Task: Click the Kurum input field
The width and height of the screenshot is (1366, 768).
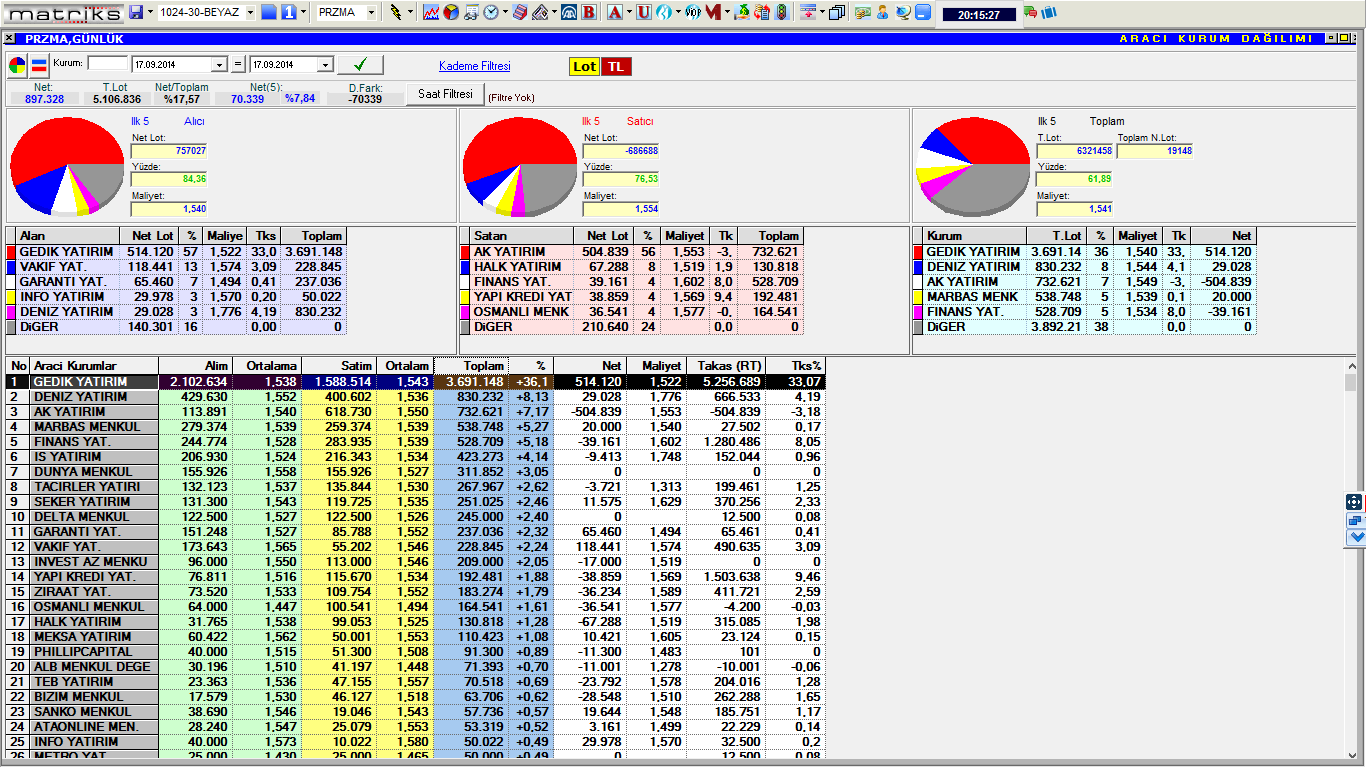Action: click(x=108, y=64)
